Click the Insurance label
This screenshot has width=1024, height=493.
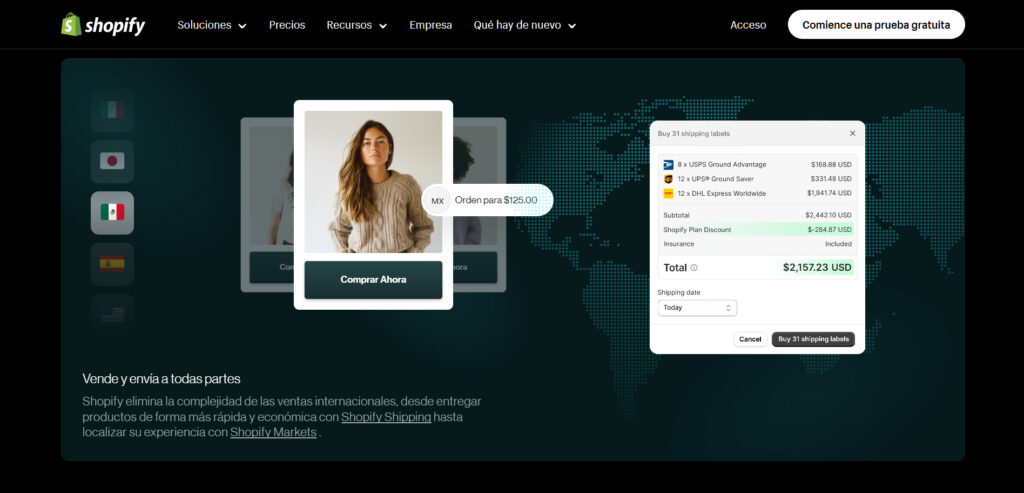pyautogui.click(x=679, y=244)
